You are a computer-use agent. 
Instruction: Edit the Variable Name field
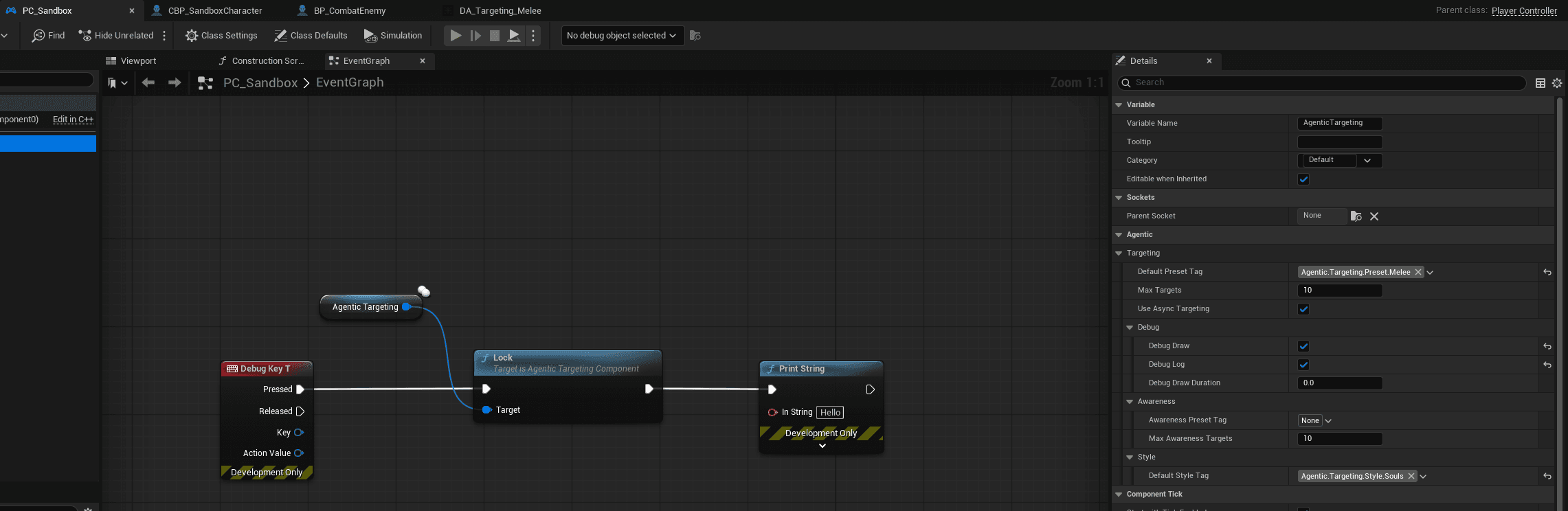[1340, 123]
